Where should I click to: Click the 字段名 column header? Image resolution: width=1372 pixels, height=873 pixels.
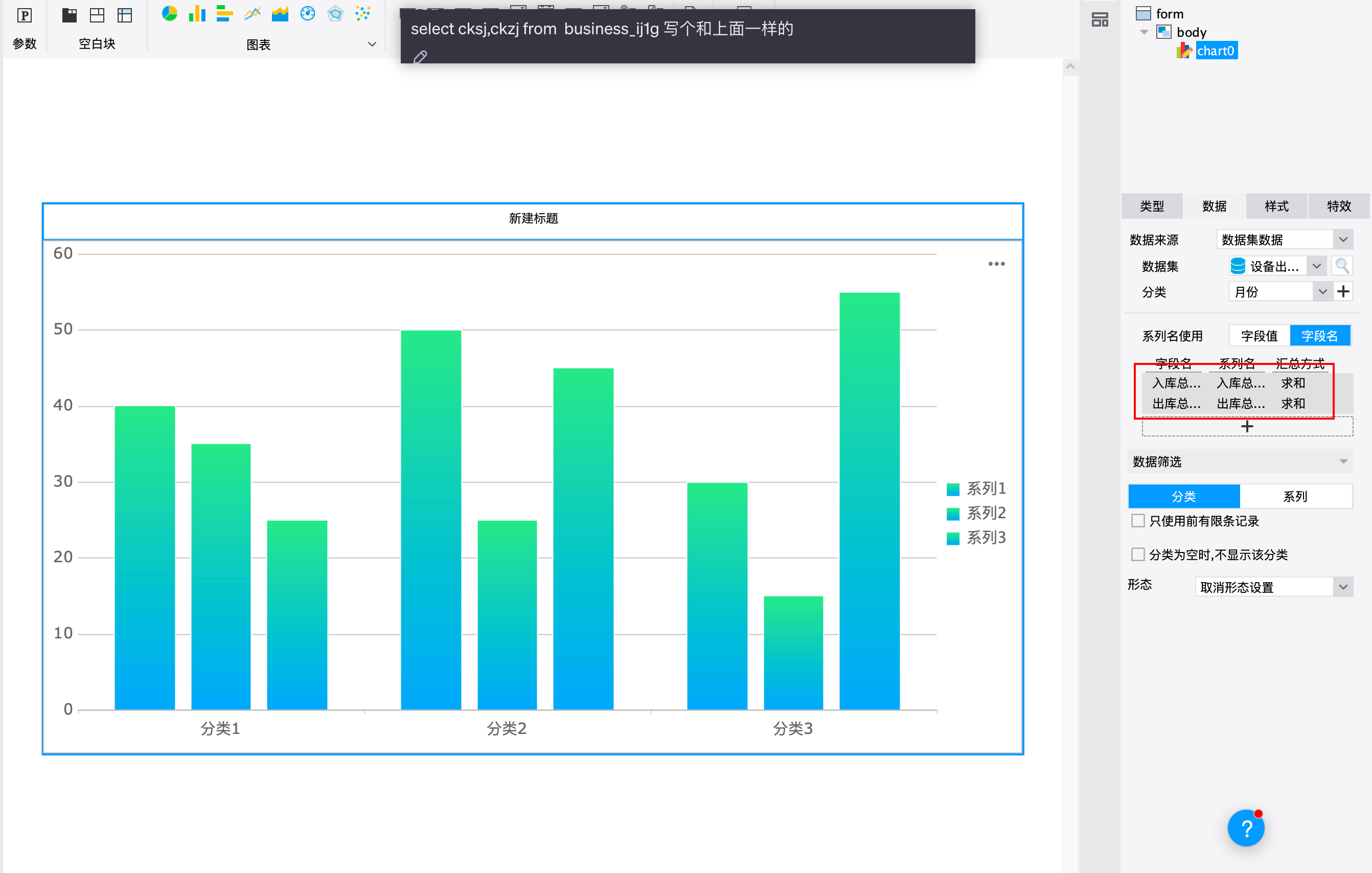pyautogui.click(x=1173, y=363)
